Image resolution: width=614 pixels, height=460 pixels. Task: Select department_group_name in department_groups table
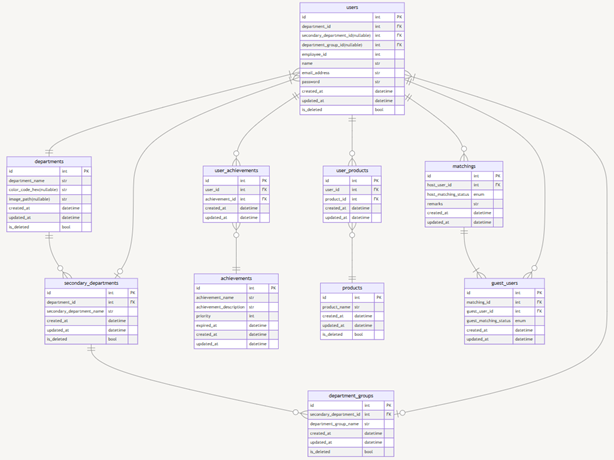tap(351, 424)
